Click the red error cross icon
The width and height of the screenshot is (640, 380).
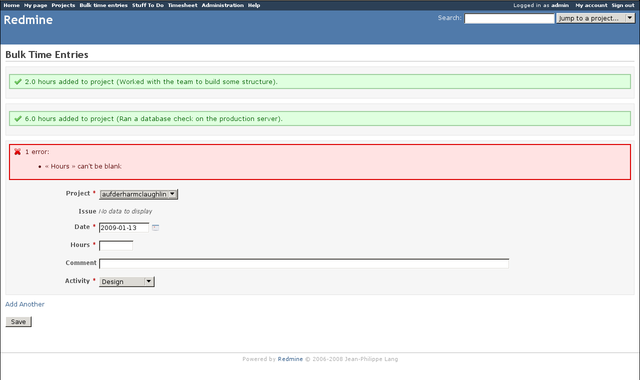(x=18, y=152)
